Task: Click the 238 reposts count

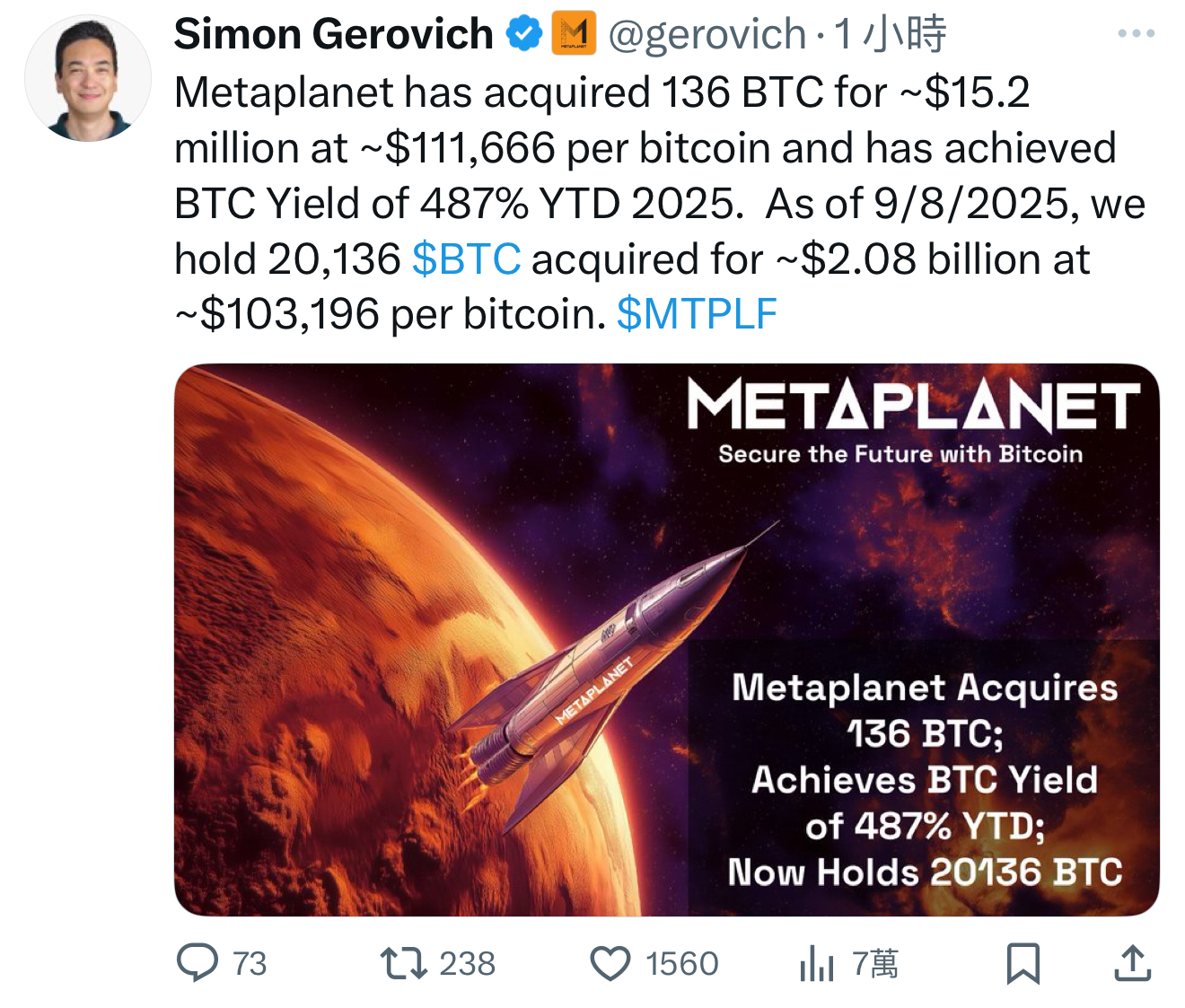Action: [467, 964]
